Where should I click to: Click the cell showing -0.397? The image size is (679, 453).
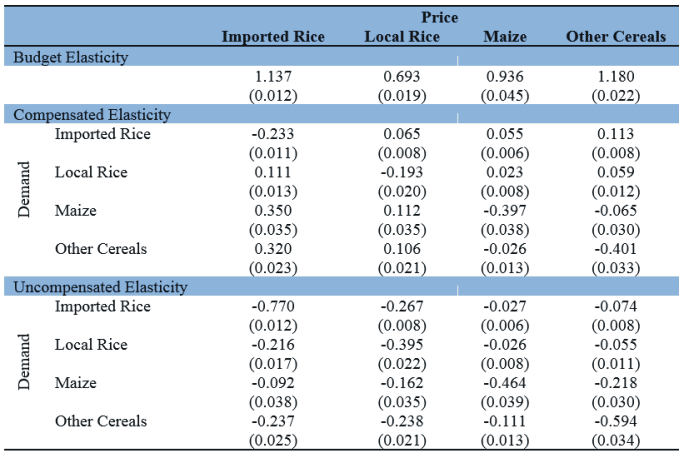[504, 211]
